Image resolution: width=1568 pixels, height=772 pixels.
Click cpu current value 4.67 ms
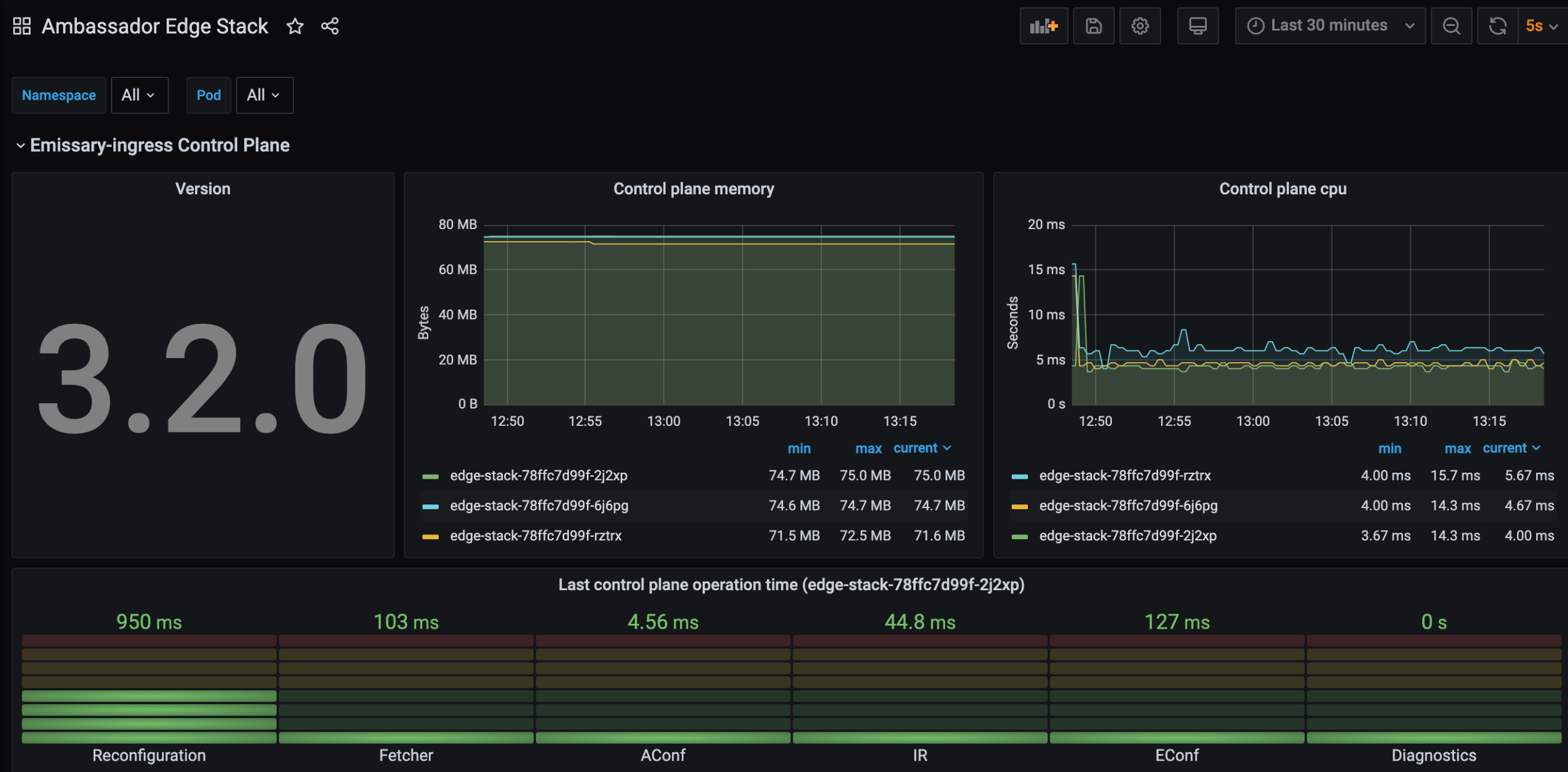pyautogui.click(x=1530, y=506)
